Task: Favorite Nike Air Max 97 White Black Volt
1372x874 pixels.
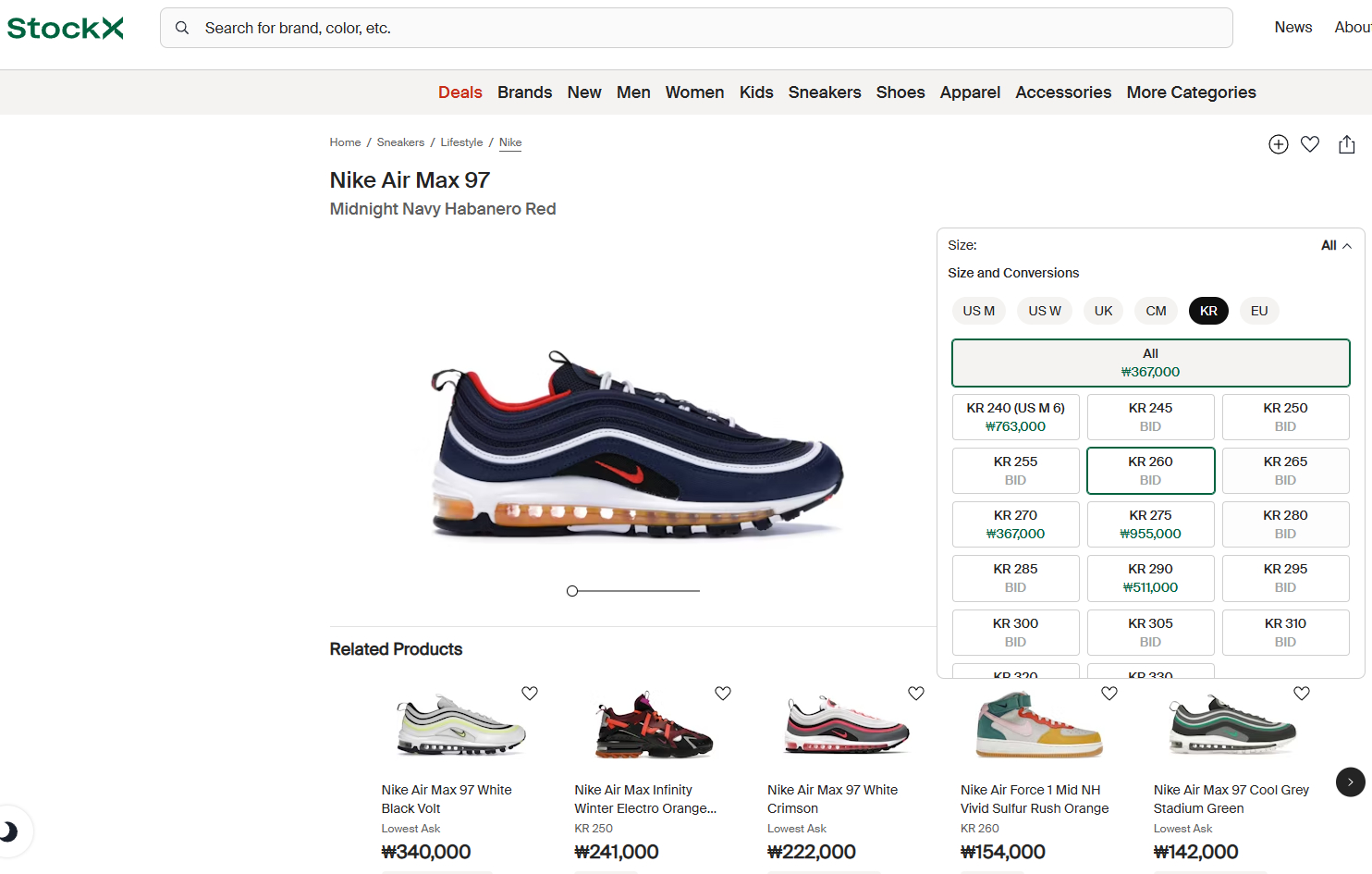Action: point(530,694)
